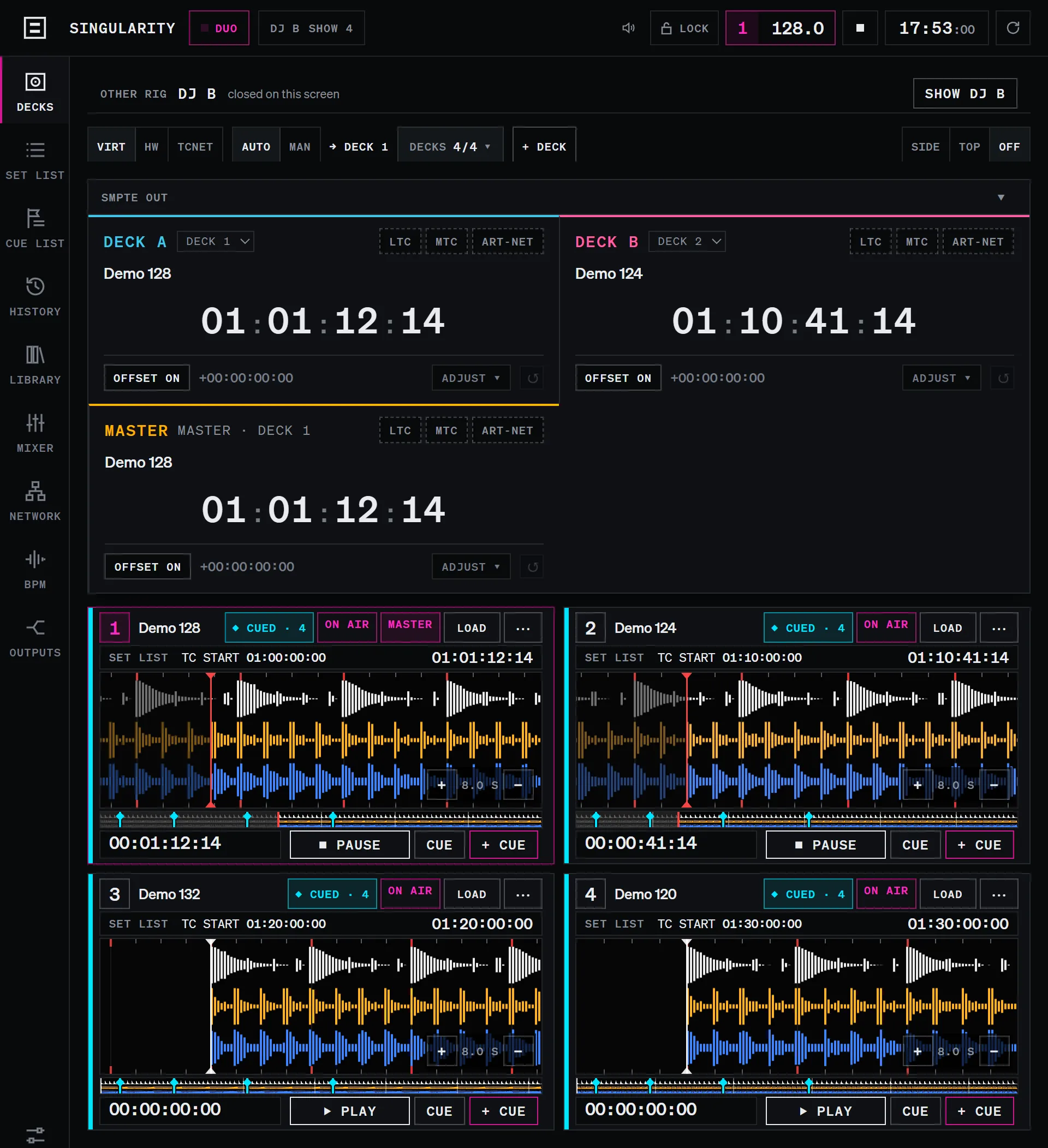This screenshot has height=1148, width=1048.
Task: Open the DECK 1 dropdown in Deck A
Action: point(216,242)
